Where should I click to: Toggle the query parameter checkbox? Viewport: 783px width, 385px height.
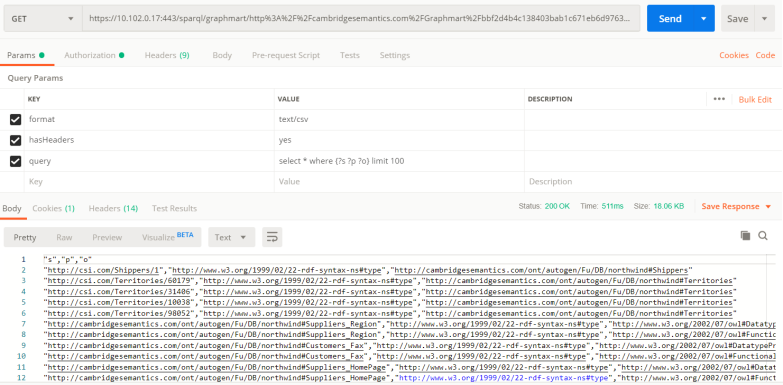tap(15, 161)
